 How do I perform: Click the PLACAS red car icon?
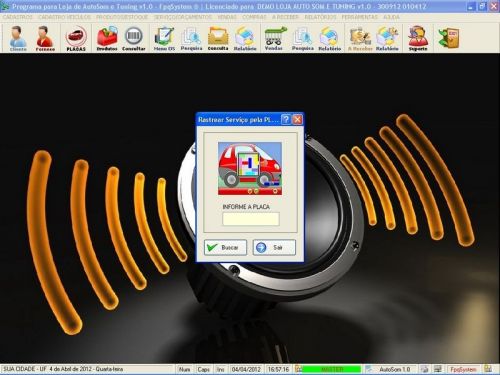pos(76,39)
